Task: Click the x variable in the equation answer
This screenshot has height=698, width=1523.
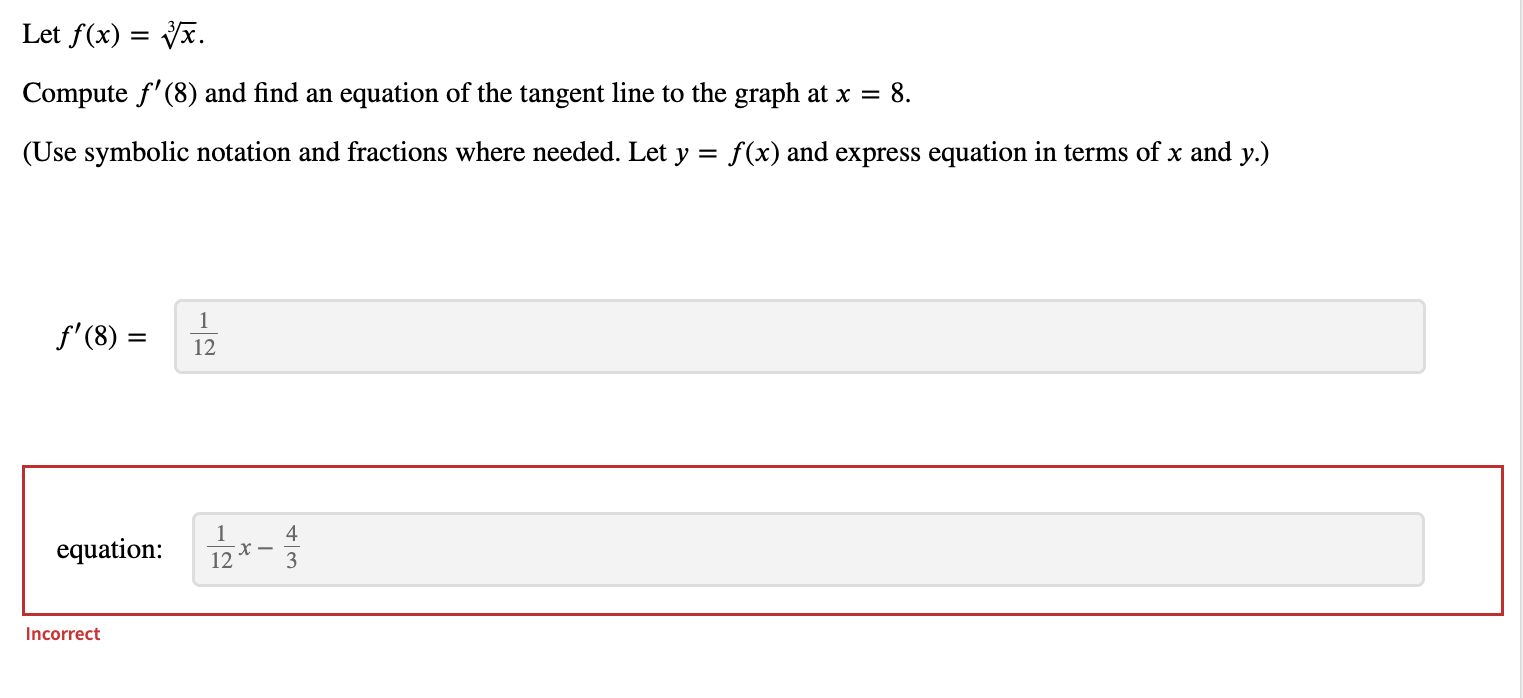Action: pyautogui.click(x=243, y=551)
